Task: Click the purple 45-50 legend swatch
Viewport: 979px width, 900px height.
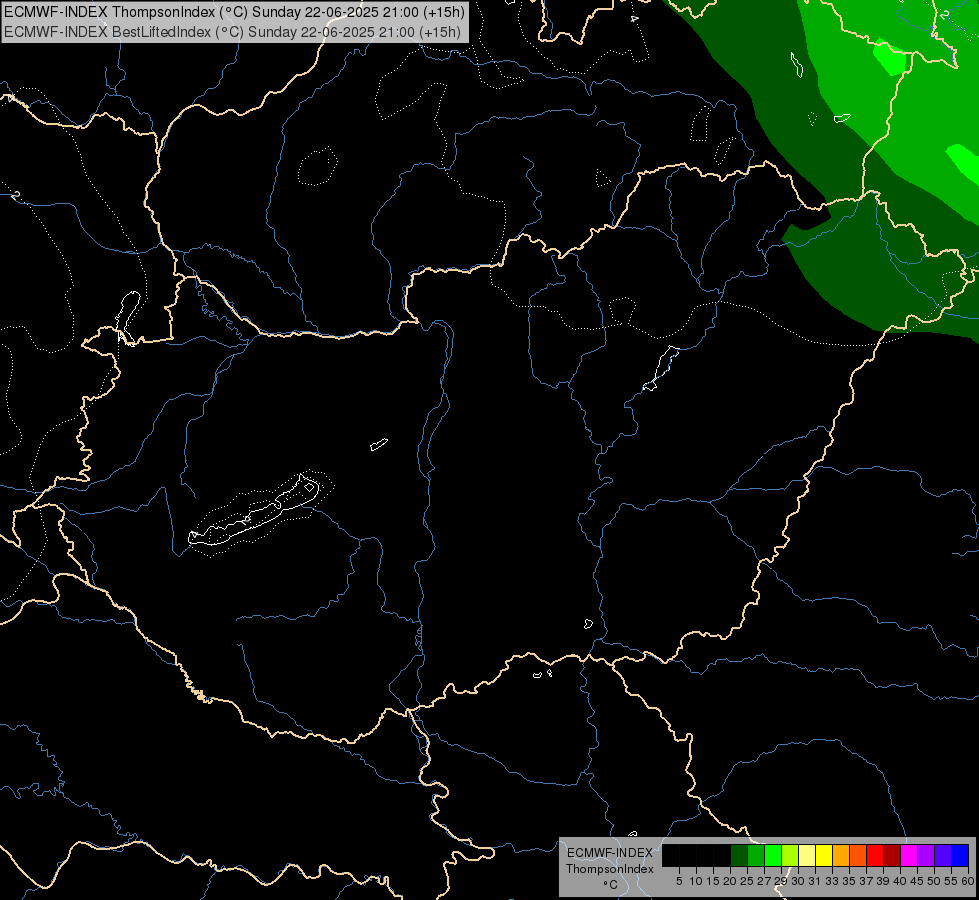Action: click(925, 856)
